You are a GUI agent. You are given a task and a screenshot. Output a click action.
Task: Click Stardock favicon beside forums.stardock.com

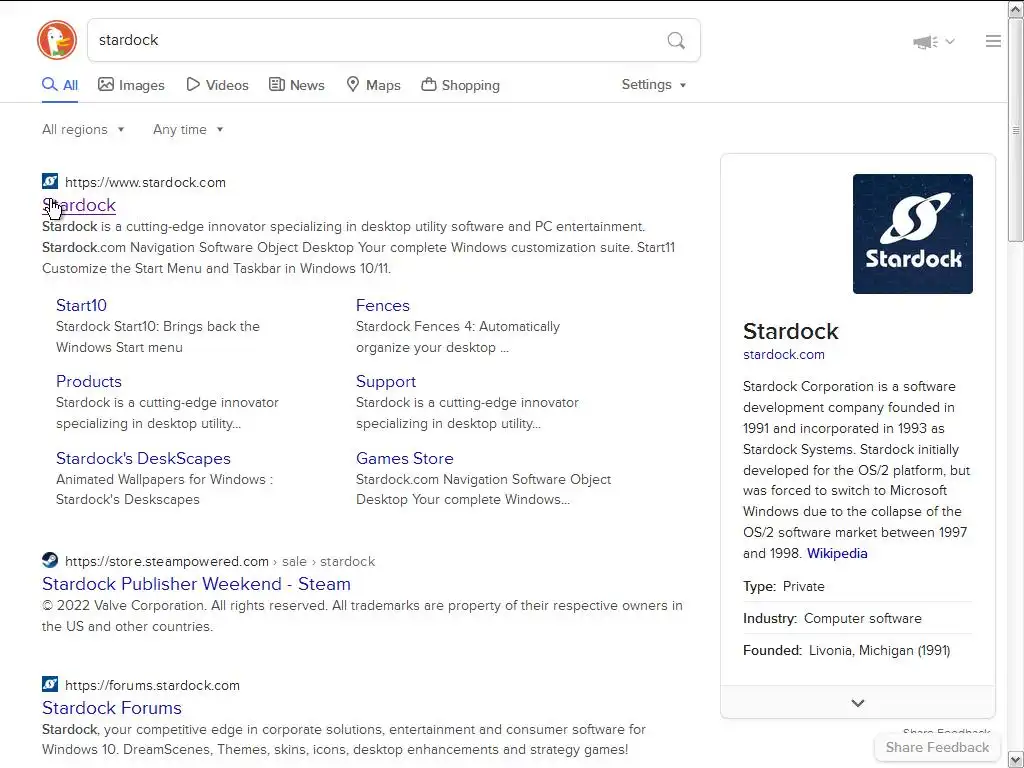click(50, 684)
